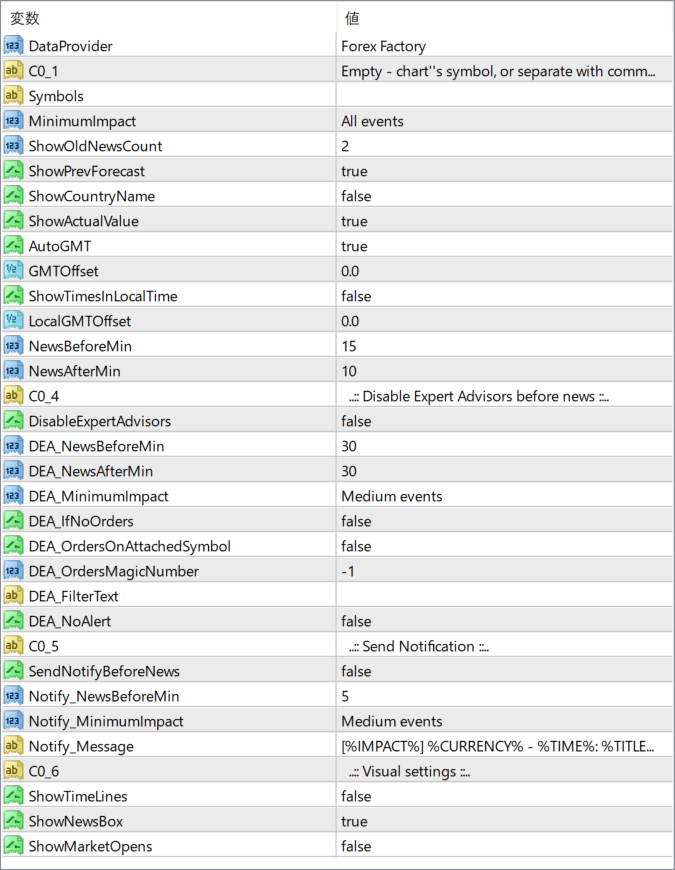Click the icon beside LocalGMTOffset
Image resolution: width=675 pixels, height=870 pixels.
[13, 321]
